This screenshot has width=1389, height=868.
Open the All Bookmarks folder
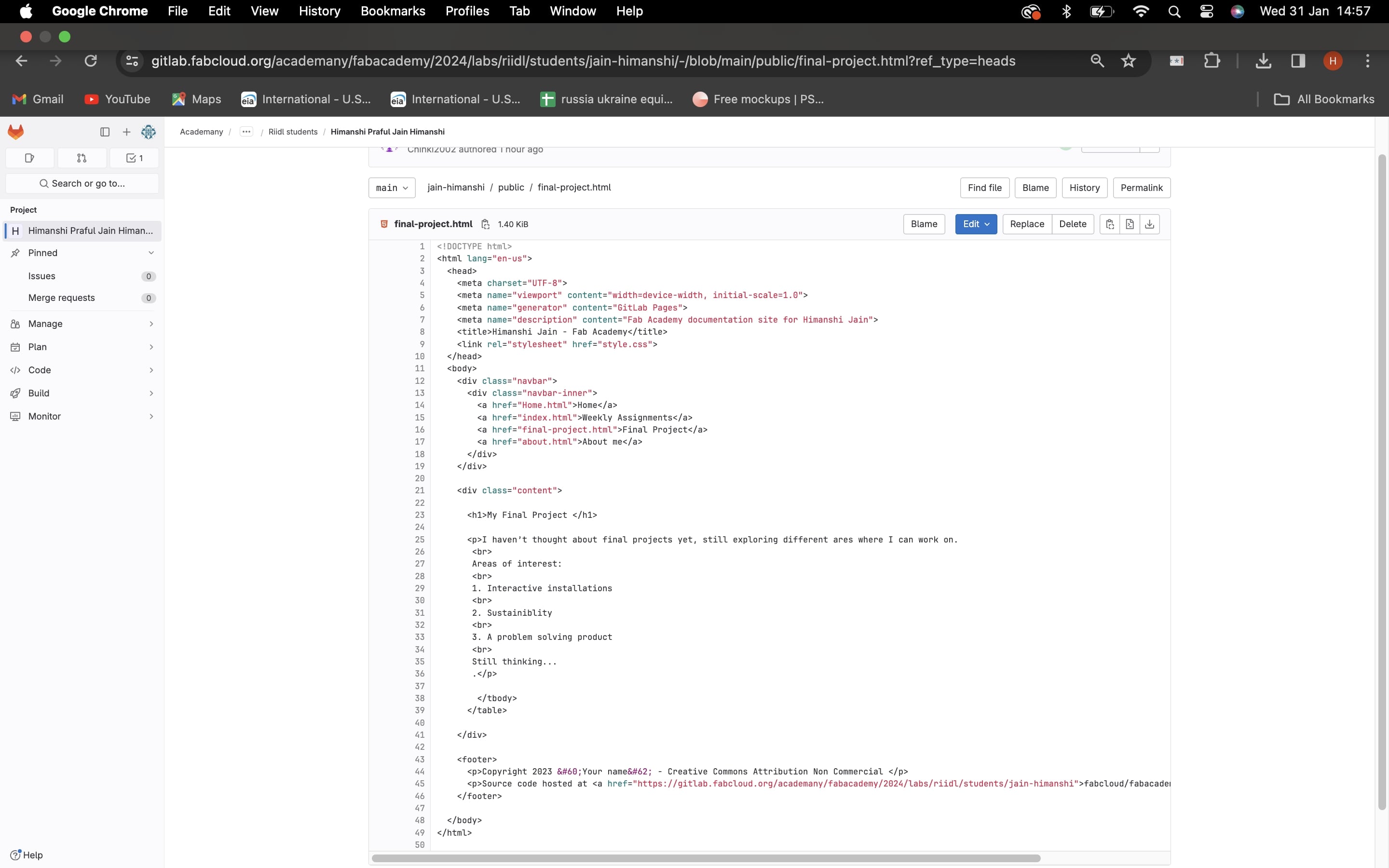(x=1323, y=99)
